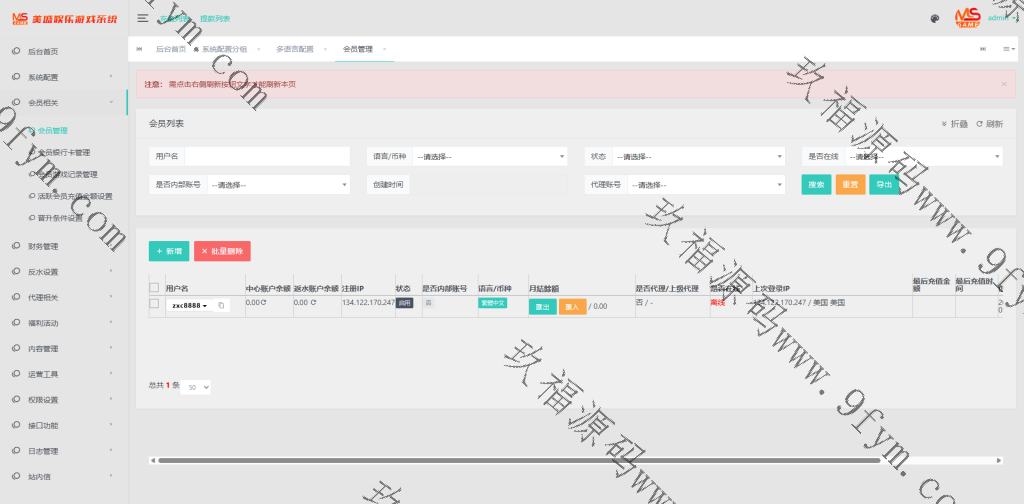Open the 状态 status dropdown filter

(688, 156)
